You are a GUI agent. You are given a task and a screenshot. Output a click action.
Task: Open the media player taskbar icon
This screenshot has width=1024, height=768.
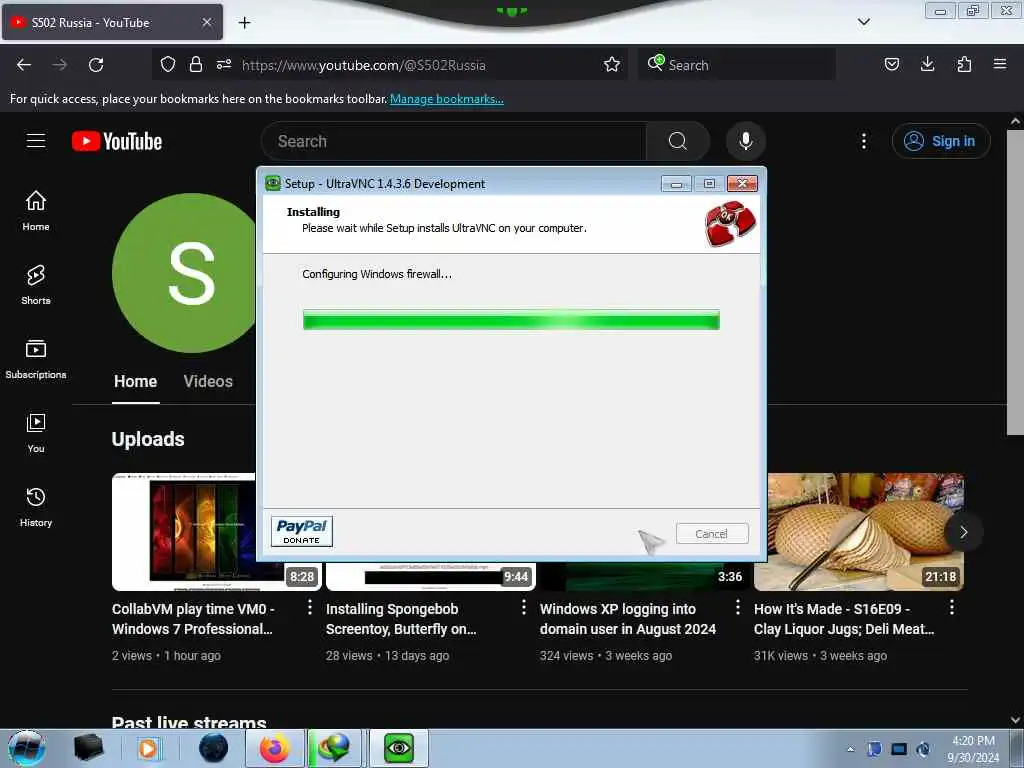[x=148, y=748]
